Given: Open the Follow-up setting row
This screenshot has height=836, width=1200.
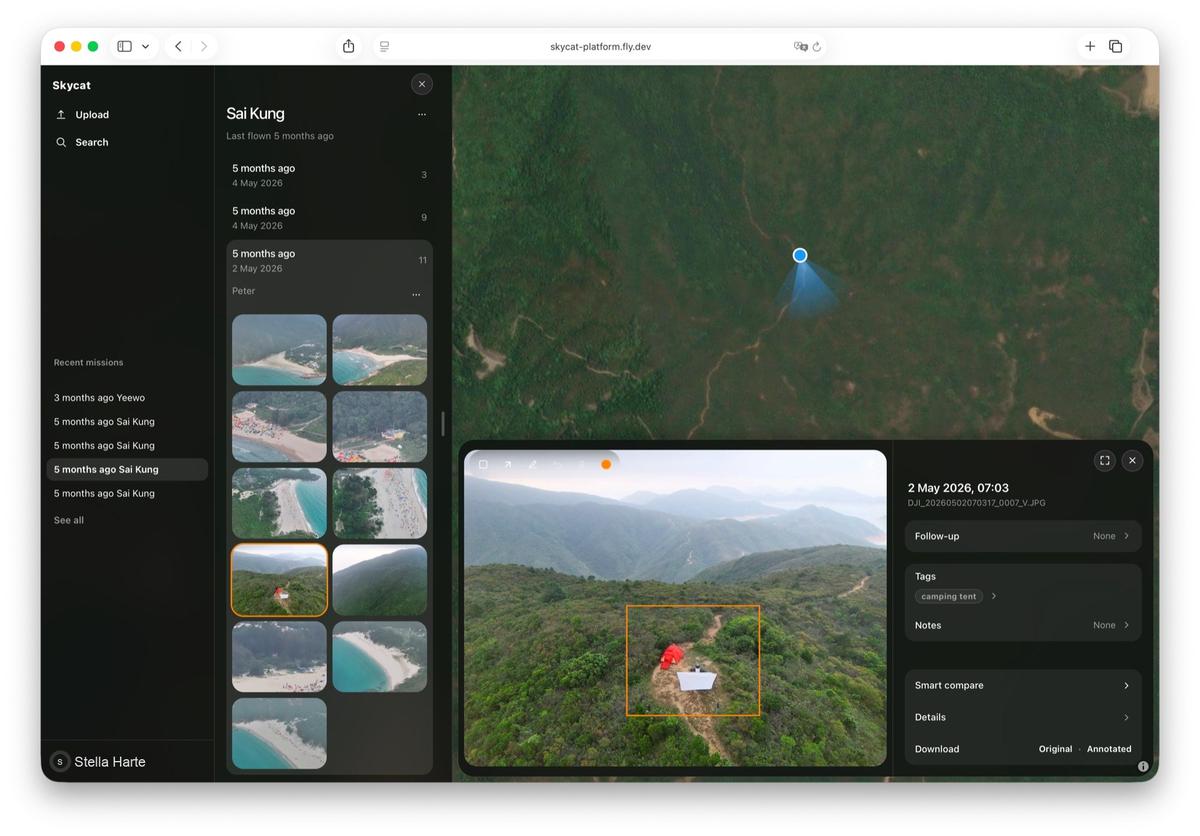Looking at the screenshot, I should pos(1023,536).
